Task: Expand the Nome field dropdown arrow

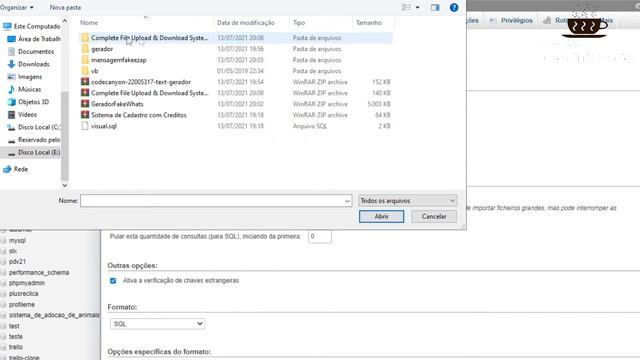Action: pyautogui.click(x=347, y=201)
